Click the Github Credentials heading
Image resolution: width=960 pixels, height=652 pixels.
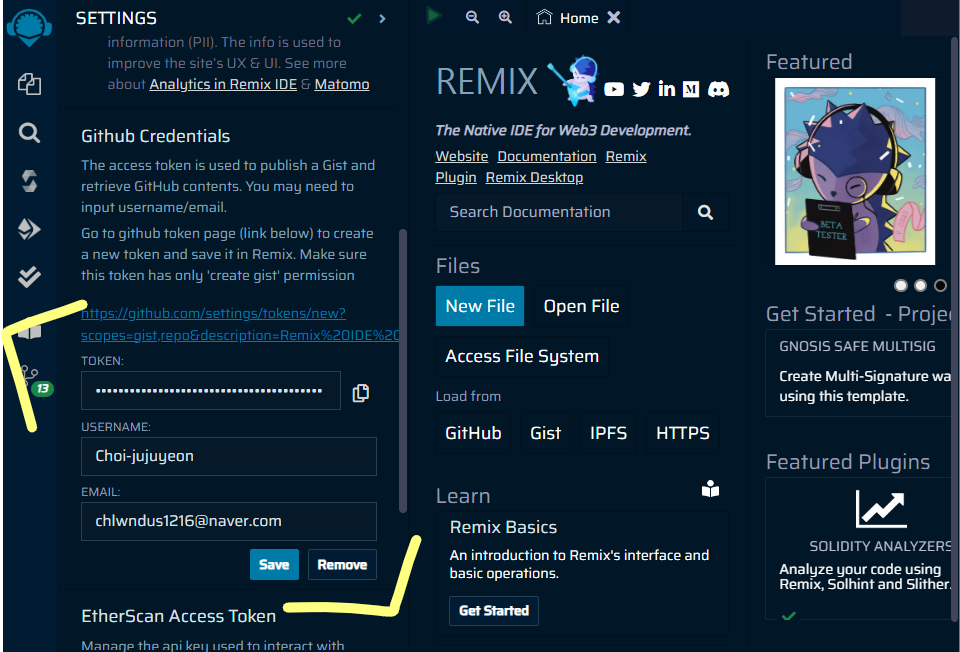point(156,136)
